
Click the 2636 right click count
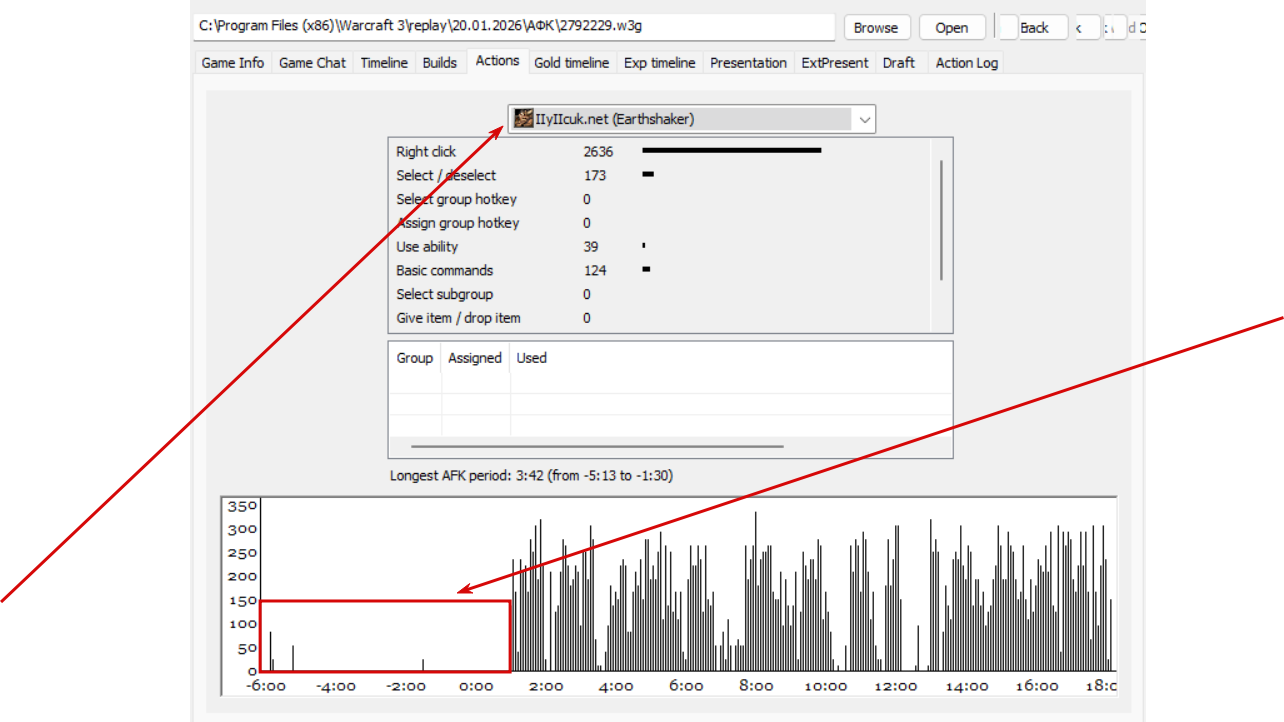click(598, 152)
